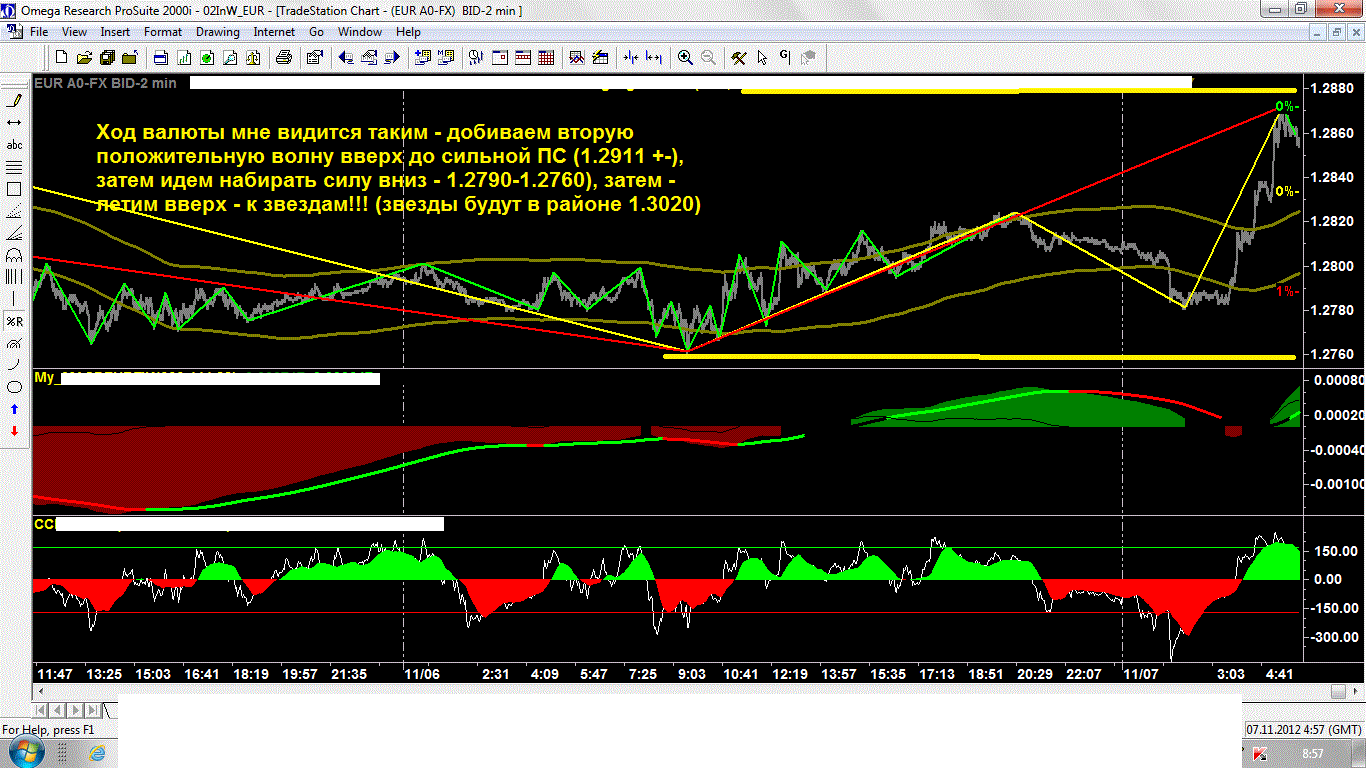Click the zoom in magnifier icon

(x=685, y=58)
